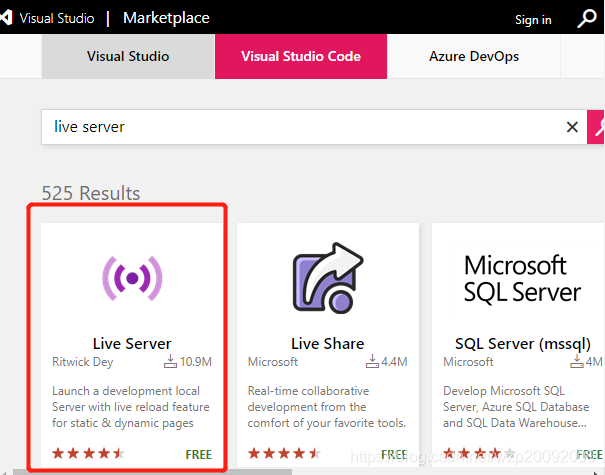Image resolution: width=605 pixels, height=475 pixels.
Task: Click Live Share description text
Action: tap(327, 407)
